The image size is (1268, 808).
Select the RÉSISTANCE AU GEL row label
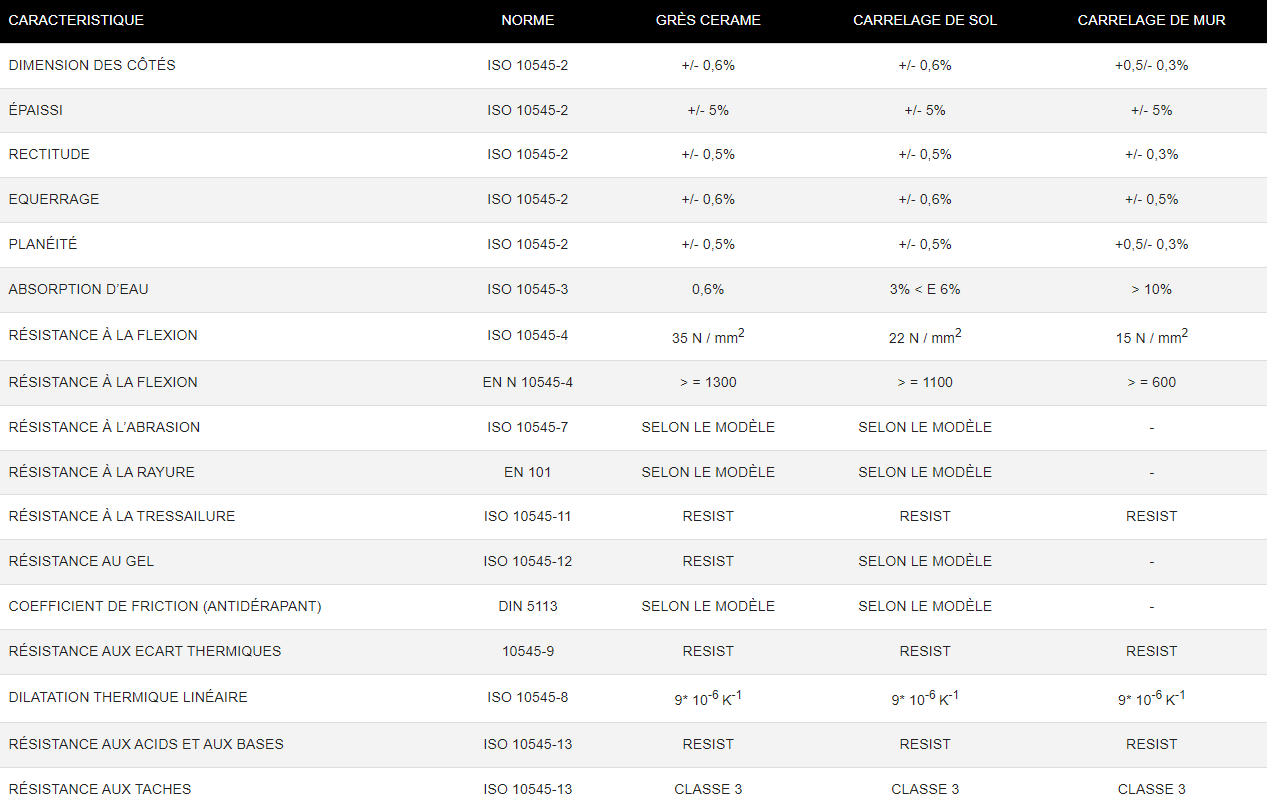pos(81,561)
